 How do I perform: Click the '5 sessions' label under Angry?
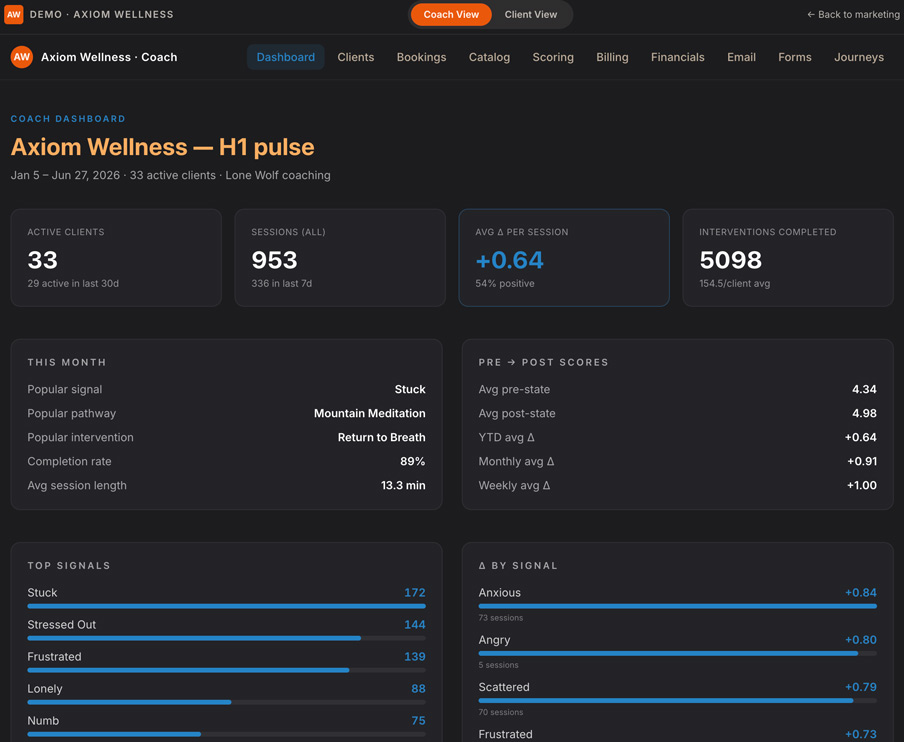pyautogui.click(x=498, y=665)
